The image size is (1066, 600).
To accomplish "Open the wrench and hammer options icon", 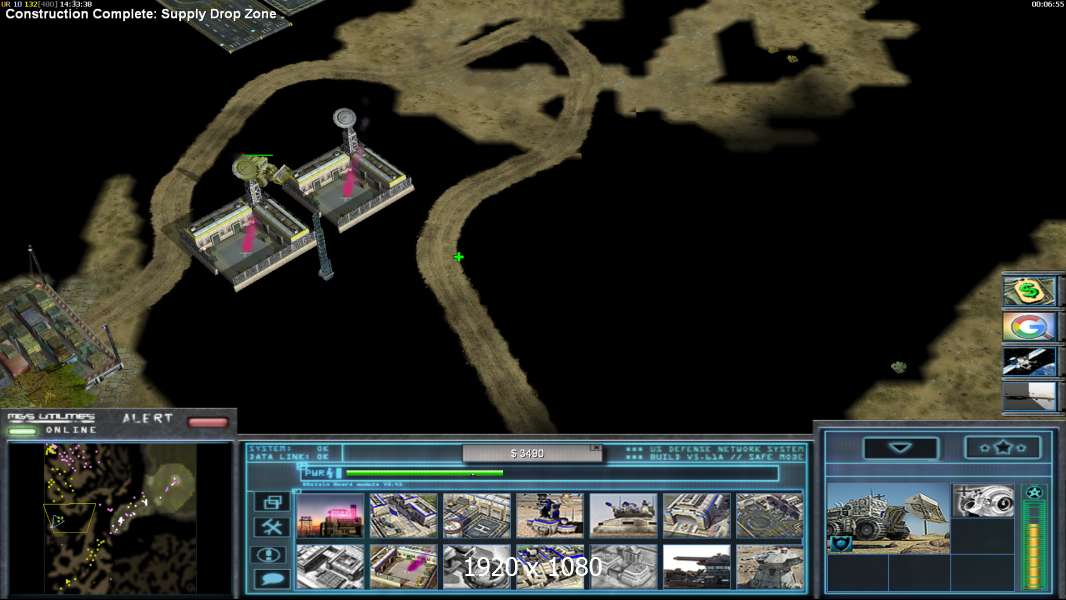I will 271,527.
